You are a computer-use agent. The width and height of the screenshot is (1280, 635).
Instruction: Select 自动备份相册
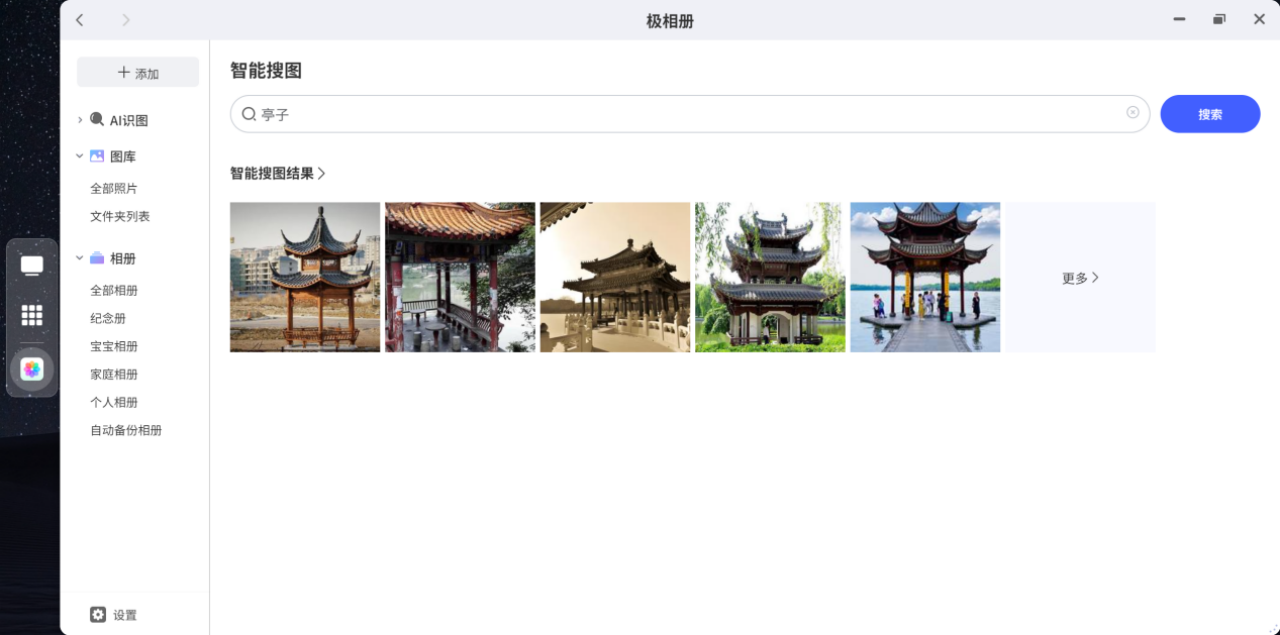126,430
